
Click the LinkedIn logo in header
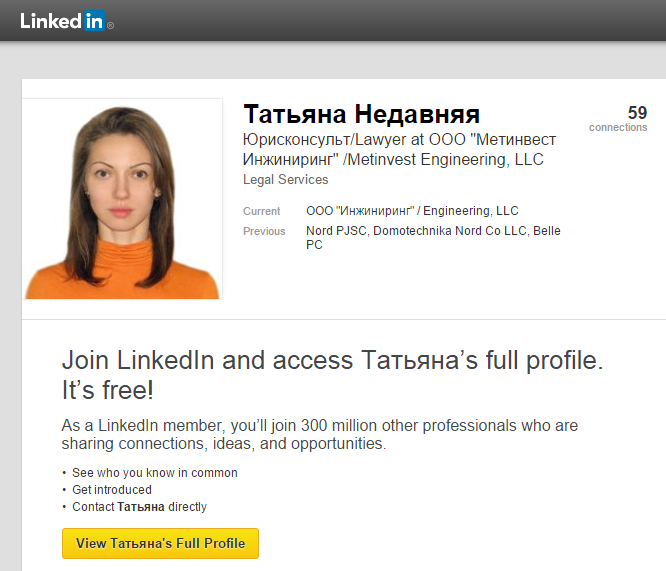click(67, 21)
